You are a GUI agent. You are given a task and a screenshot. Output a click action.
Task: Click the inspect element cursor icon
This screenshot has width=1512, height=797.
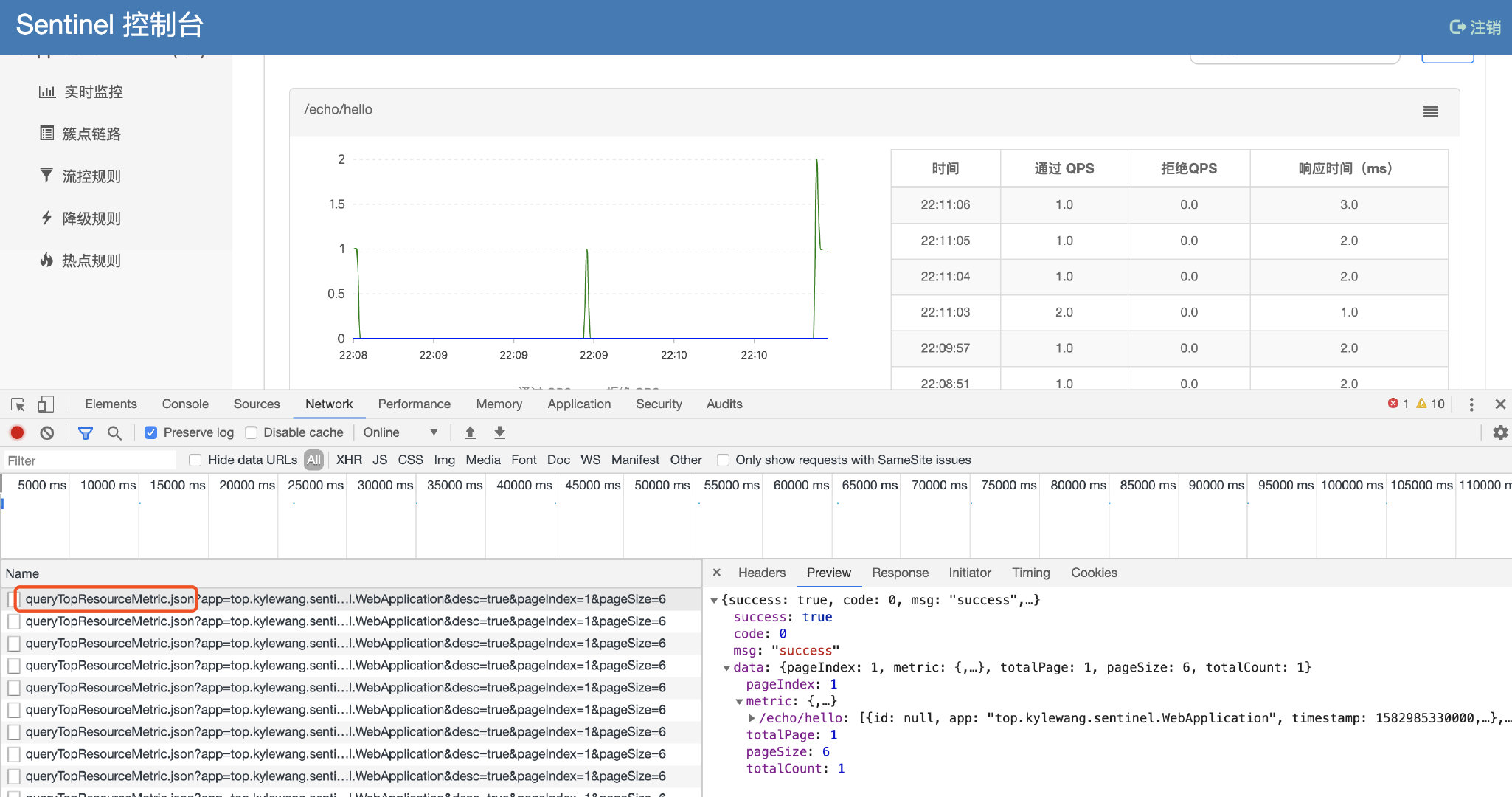pos(18,404)
